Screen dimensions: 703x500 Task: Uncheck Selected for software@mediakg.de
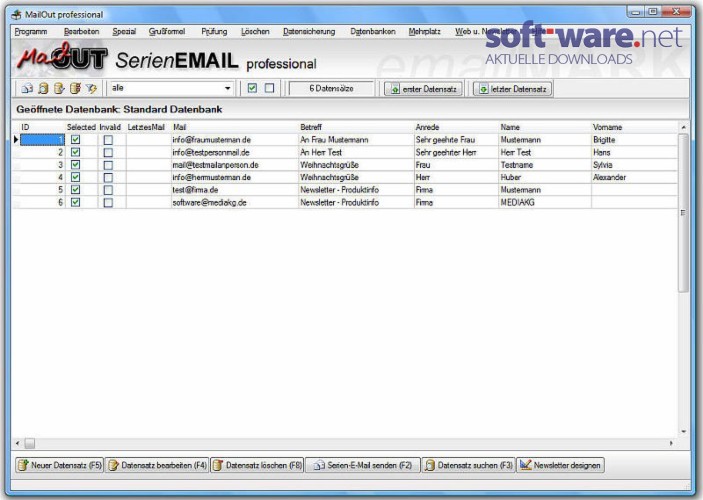coord(76,203)
